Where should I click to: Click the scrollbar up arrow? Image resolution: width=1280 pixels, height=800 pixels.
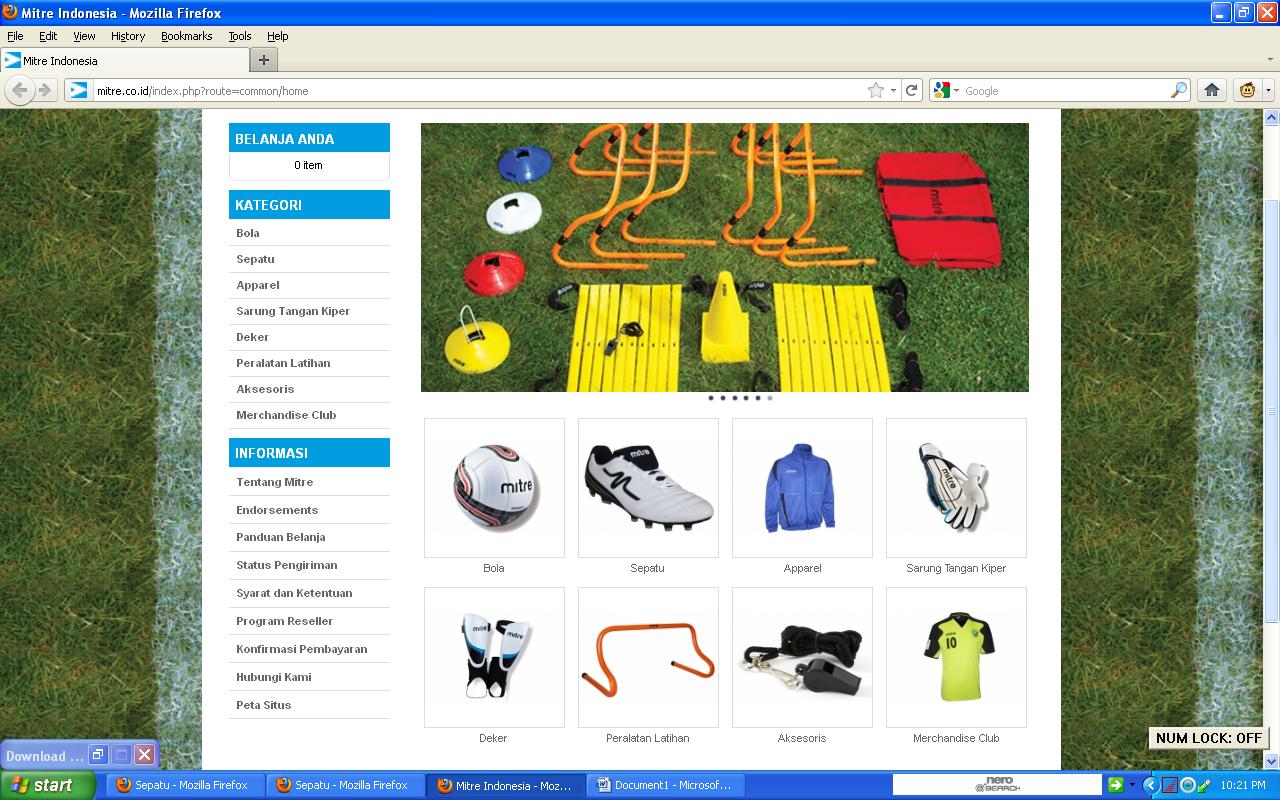click(1272, 118)
